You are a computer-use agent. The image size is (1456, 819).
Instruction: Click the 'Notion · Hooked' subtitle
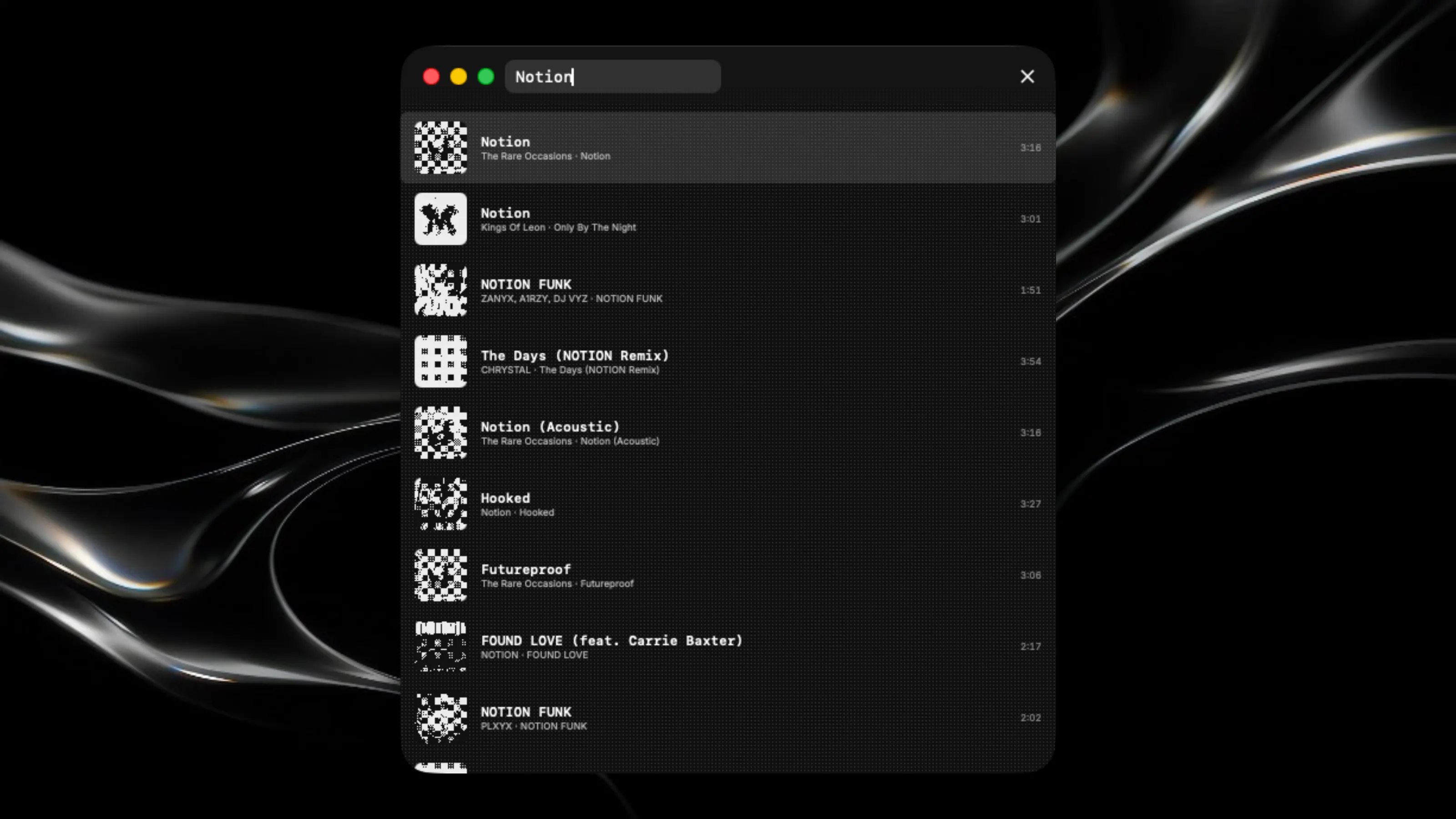(517, 512)
